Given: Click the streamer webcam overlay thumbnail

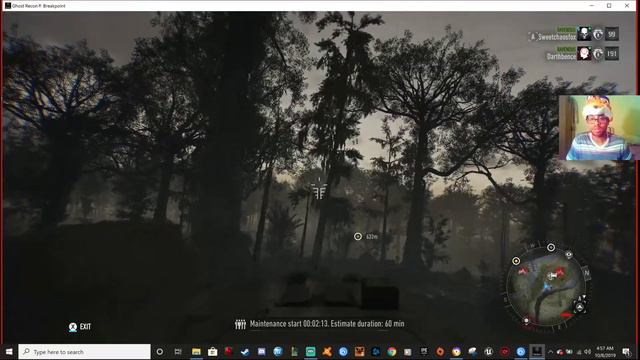Looking at the screenshot, I should click(x=599, y=128).
